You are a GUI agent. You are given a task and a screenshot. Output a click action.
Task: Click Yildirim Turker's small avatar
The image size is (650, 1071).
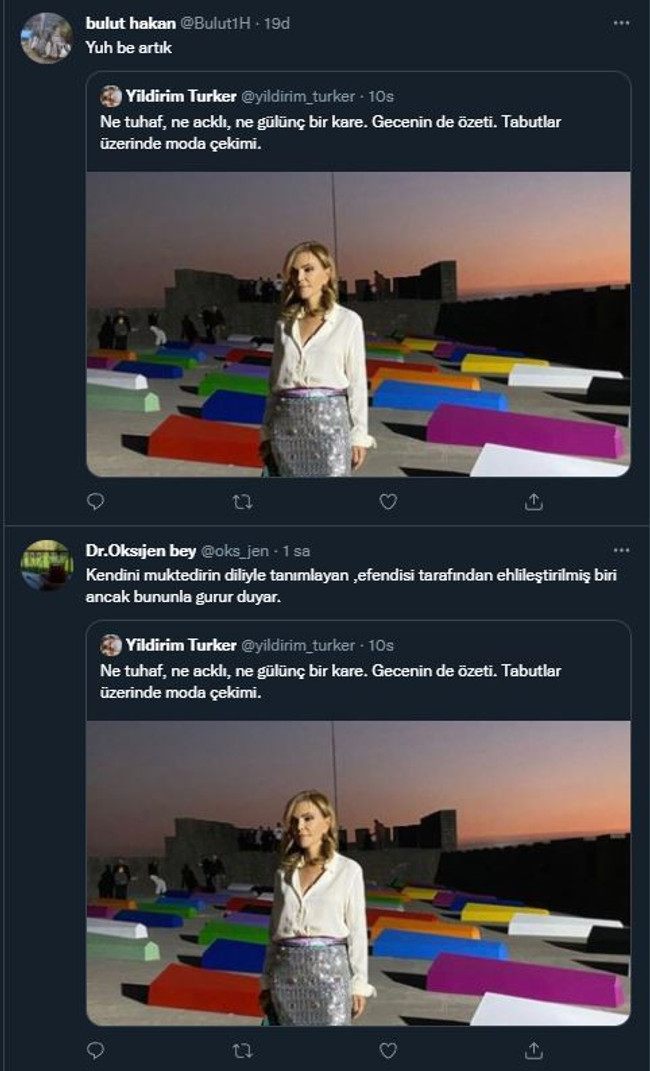click(x=110, y=96)
